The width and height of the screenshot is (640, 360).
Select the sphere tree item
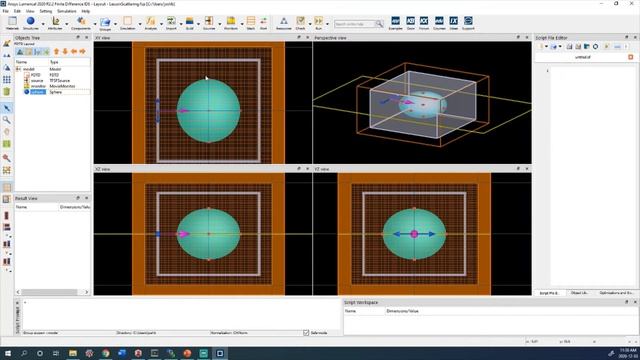(38, 92)
